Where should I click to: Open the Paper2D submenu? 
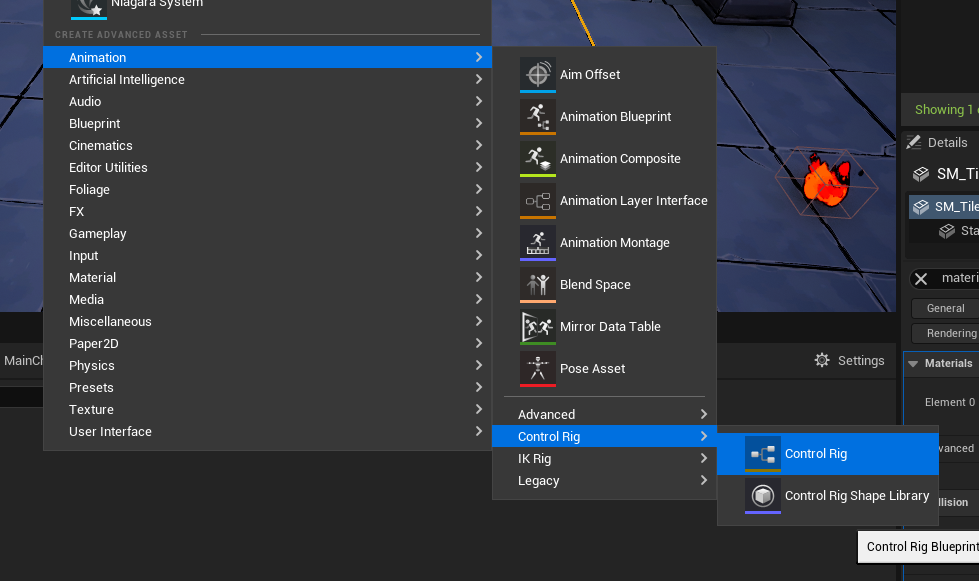[267, 343]
